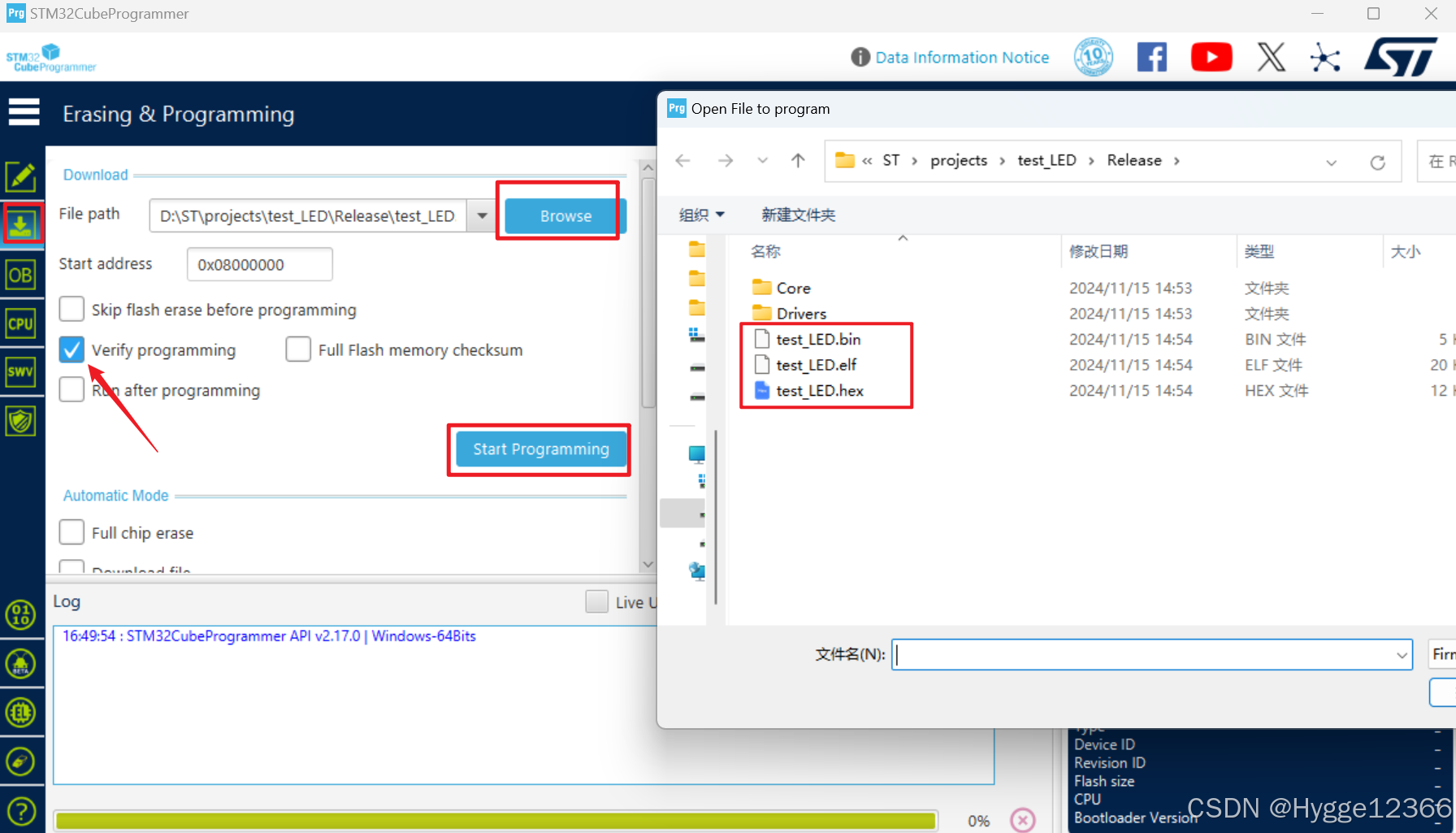Open the hamburger menu

point(24,112)
